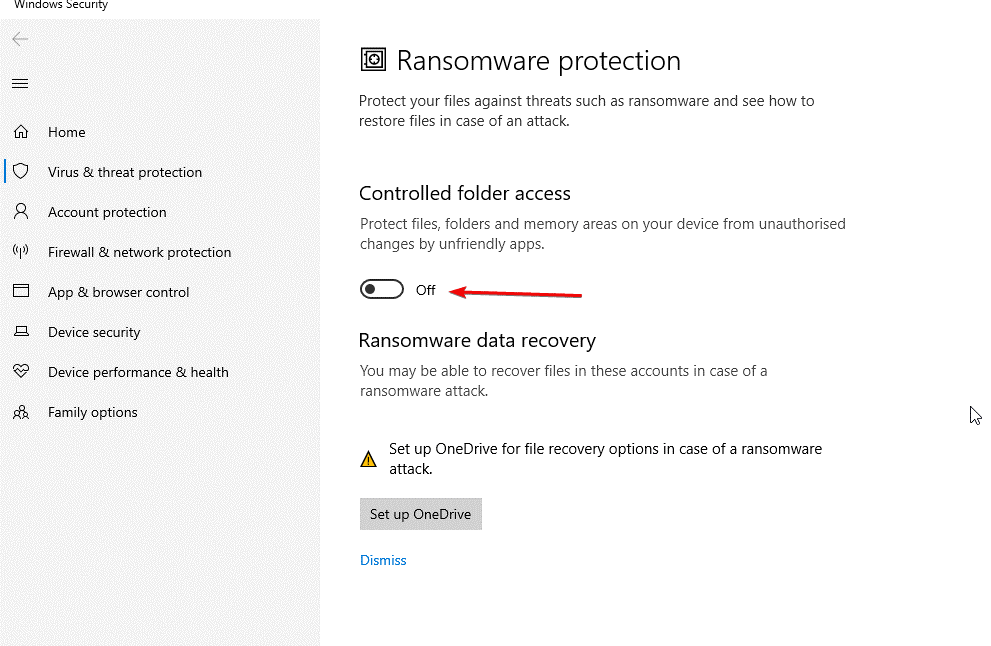
Task: Click the Set up OneDrive button
Action: pyautogui.click(x=420, y=513)
